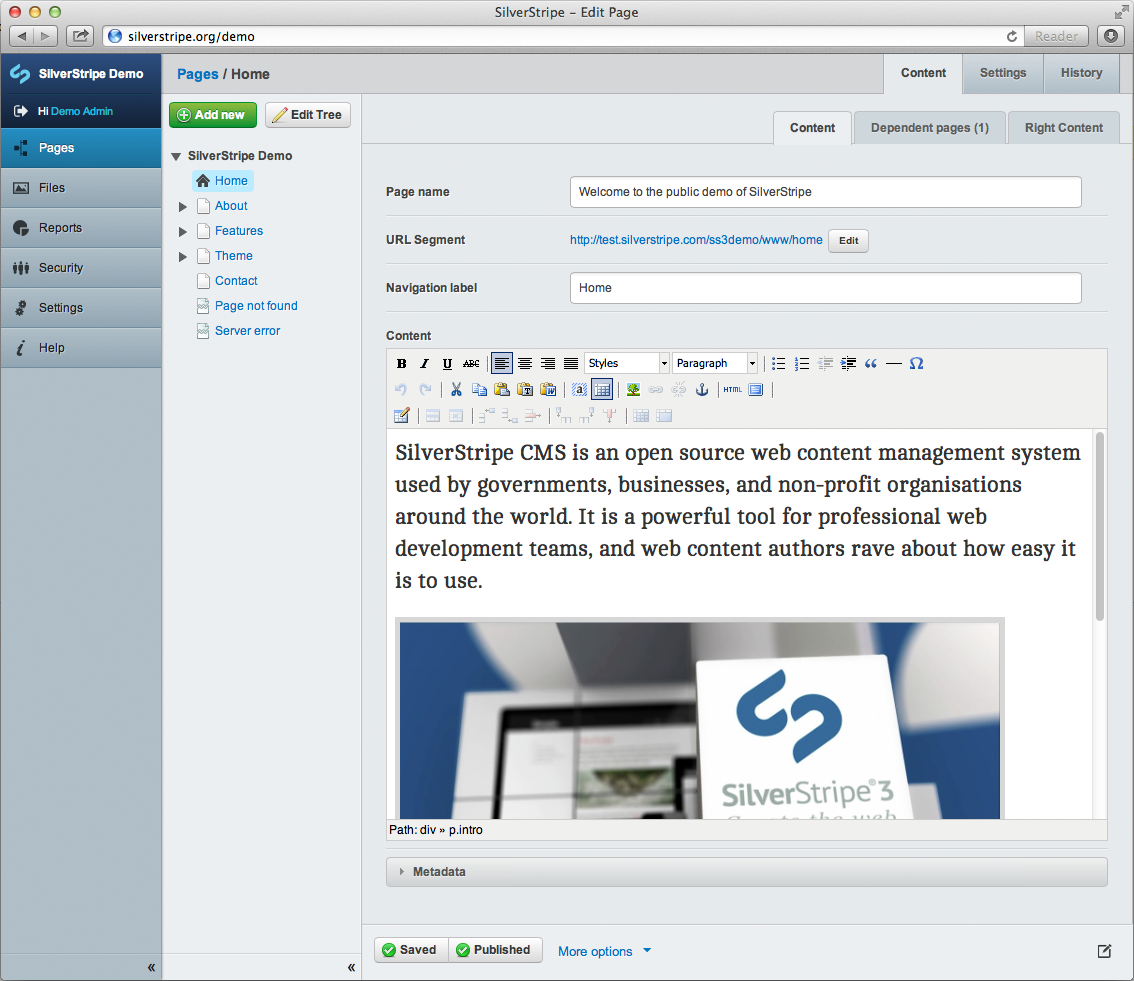The height and width of the screenshot is (981, 1134).
Task: Click the Navigation label input field
Action: coord(825,288)
